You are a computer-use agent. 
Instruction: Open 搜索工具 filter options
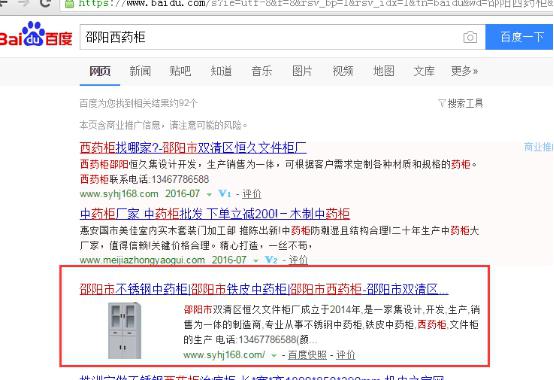pyautogui.click(x=460, y=103)
